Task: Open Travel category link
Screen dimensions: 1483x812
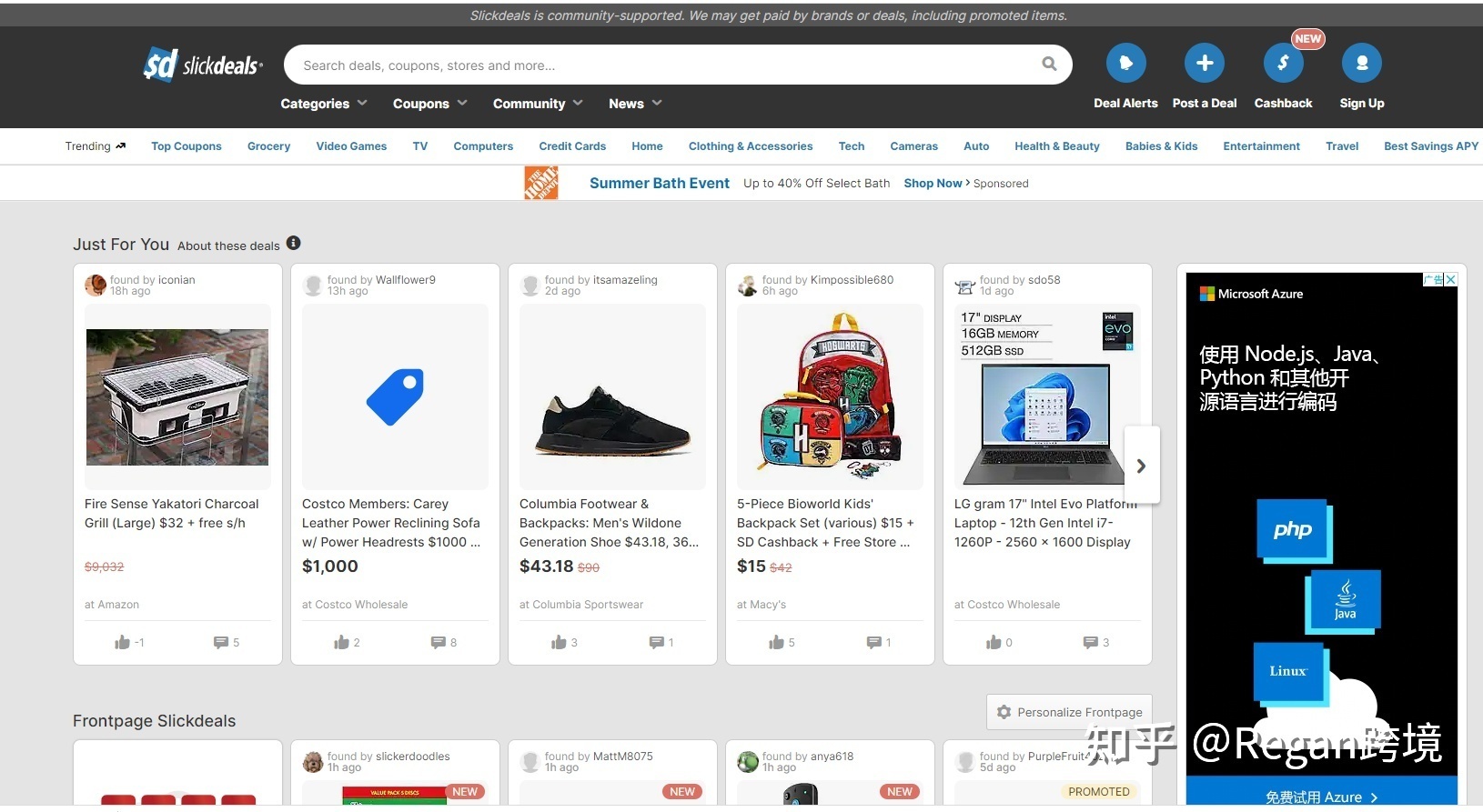Action: pyautogui.click(x=1342, y=146)
